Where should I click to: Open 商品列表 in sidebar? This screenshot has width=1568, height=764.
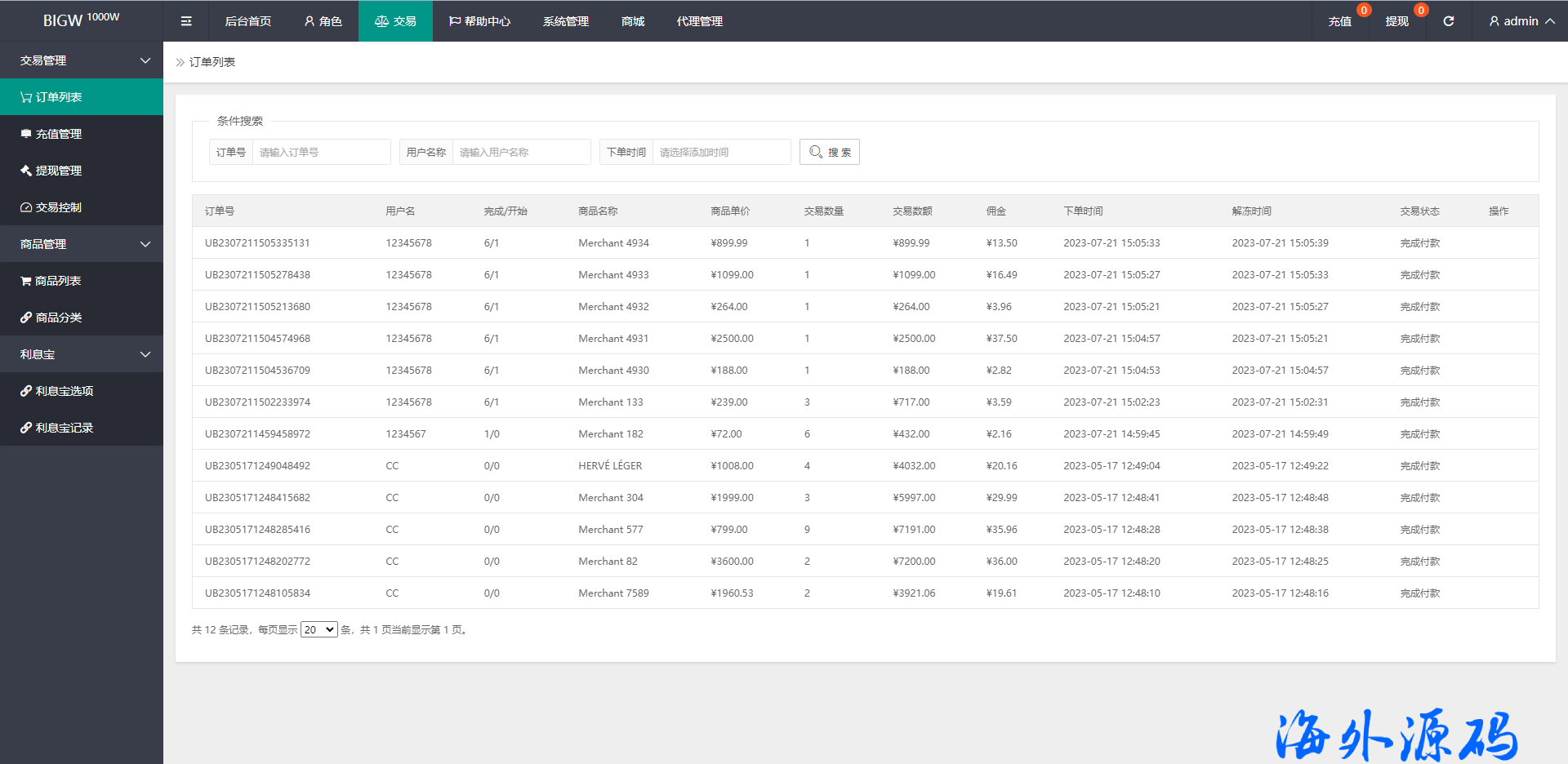point(57,281)
